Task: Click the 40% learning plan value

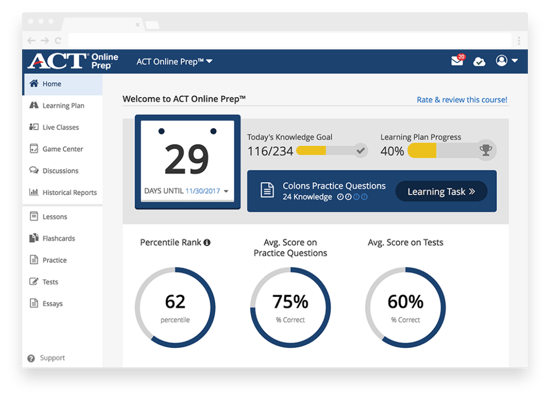Action: [x=392, y=151]
